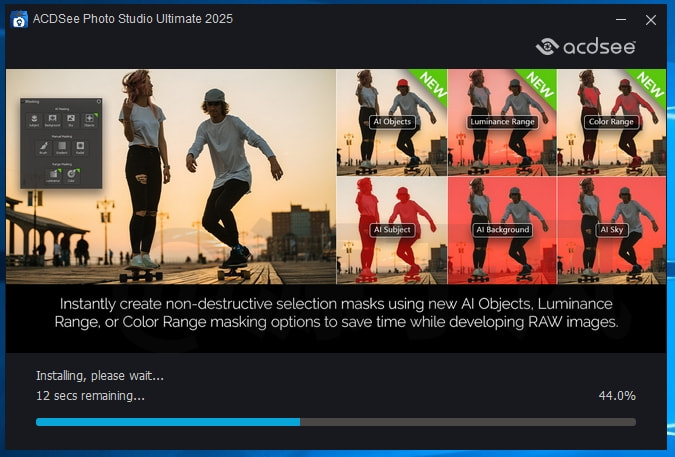675x457 pixels.
Task: Click the '12 secs remaining...' text
Action: 90,396
